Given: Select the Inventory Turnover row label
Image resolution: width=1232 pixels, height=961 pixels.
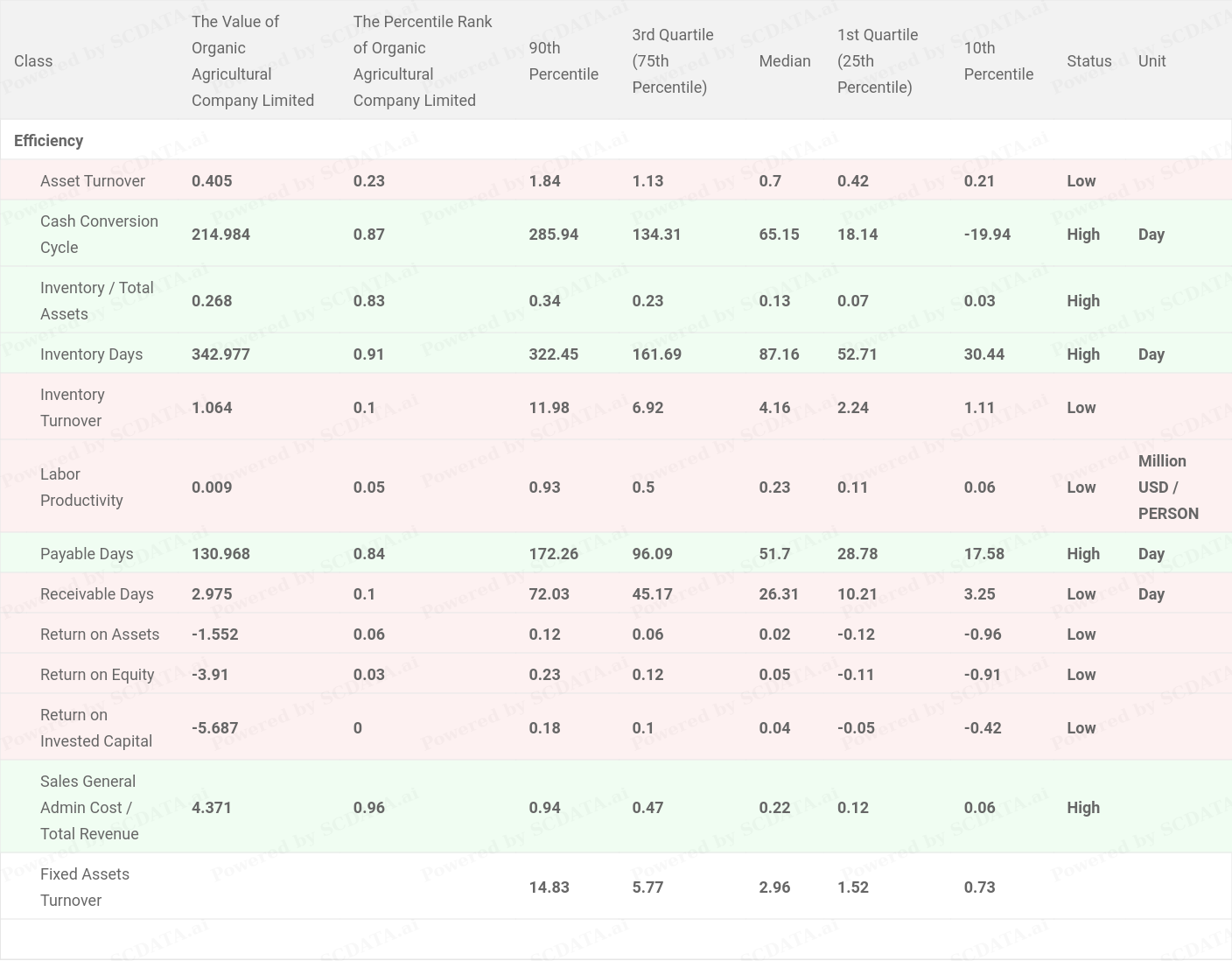Looking at the screenshot, I should point(72,407).
